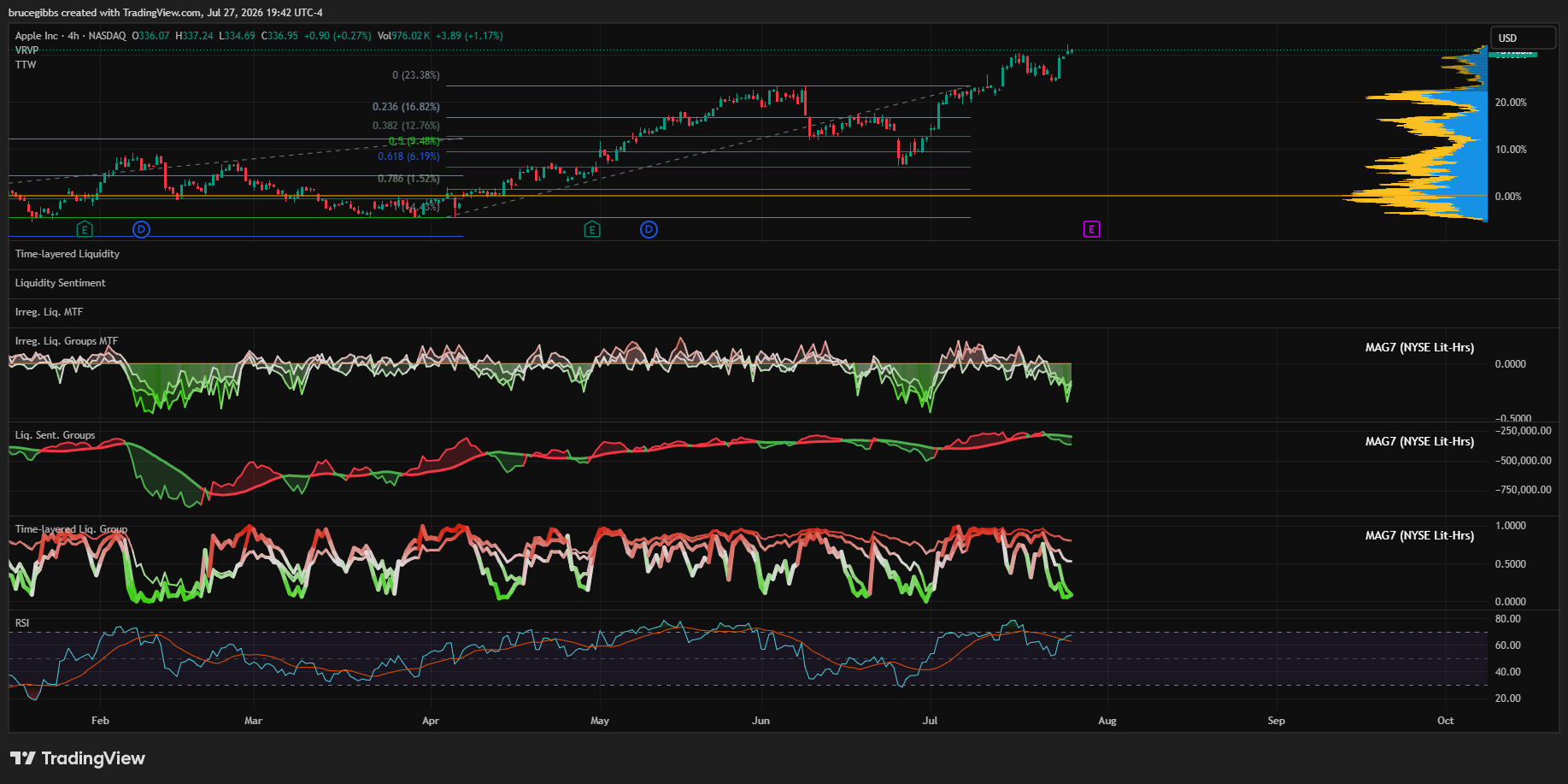Click the green earnings marker before Feb

pyautogui.click(x=84, y=229)
